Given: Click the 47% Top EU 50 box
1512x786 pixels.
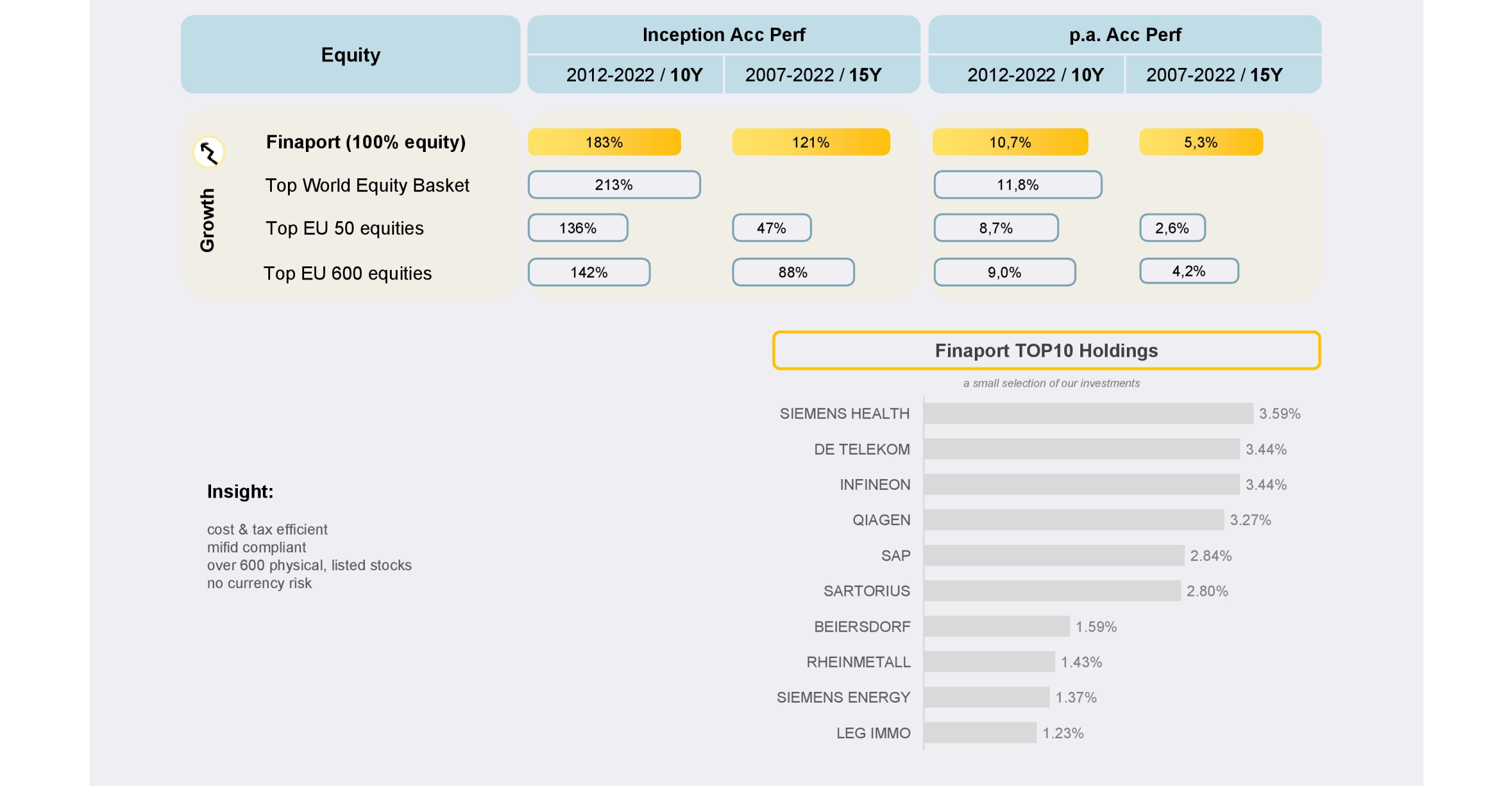Looking at the screenshot, I should tap(772, 228).
